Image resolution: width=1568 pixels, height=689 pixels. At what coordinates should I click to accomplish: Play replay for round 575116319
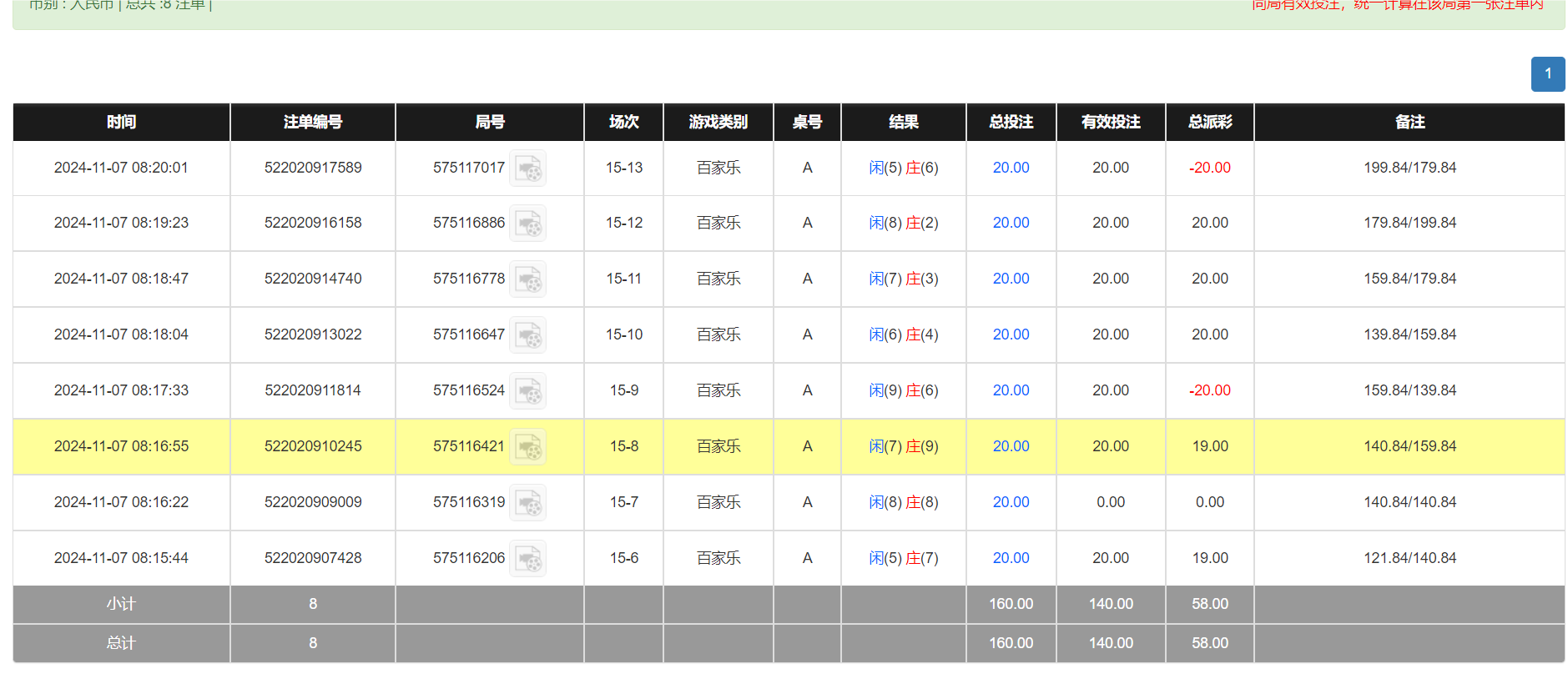[527, 503]
